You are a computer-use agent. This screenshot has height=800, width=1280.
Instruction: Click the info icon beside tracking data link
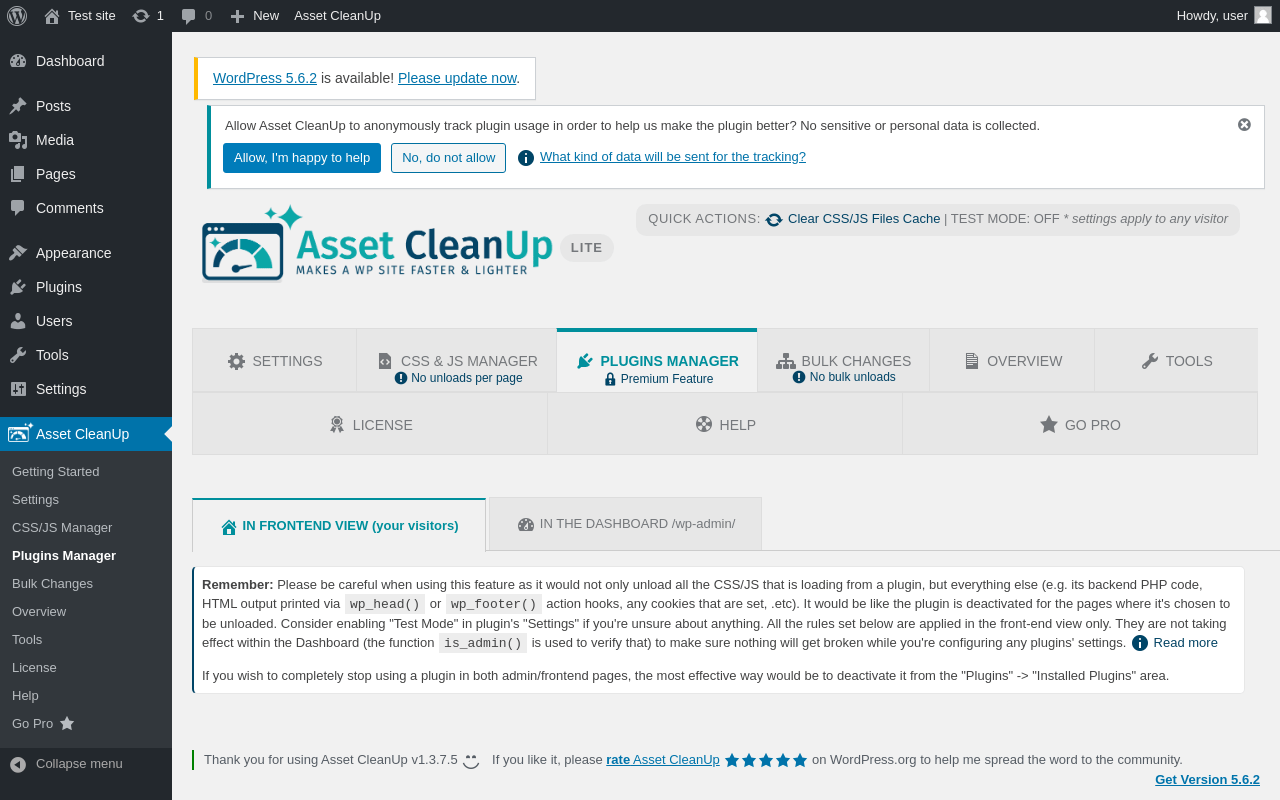tap(526, 158)
